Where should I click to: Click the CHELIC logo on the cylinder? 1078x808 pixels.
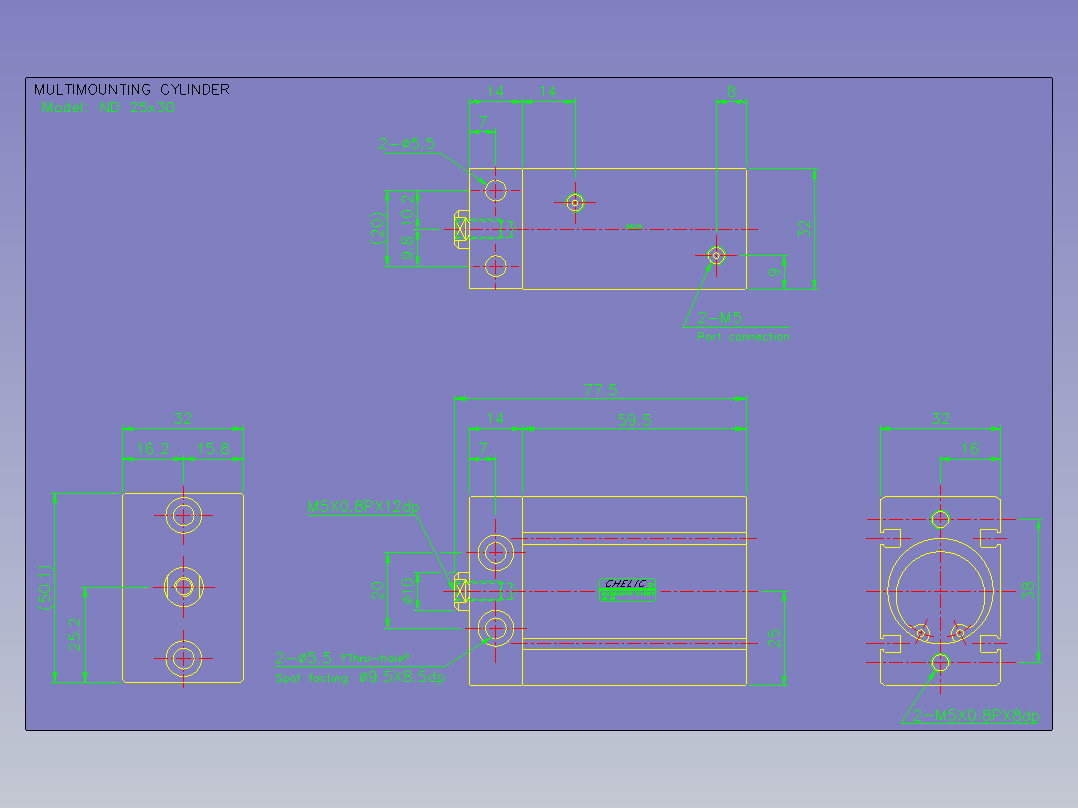627,589
